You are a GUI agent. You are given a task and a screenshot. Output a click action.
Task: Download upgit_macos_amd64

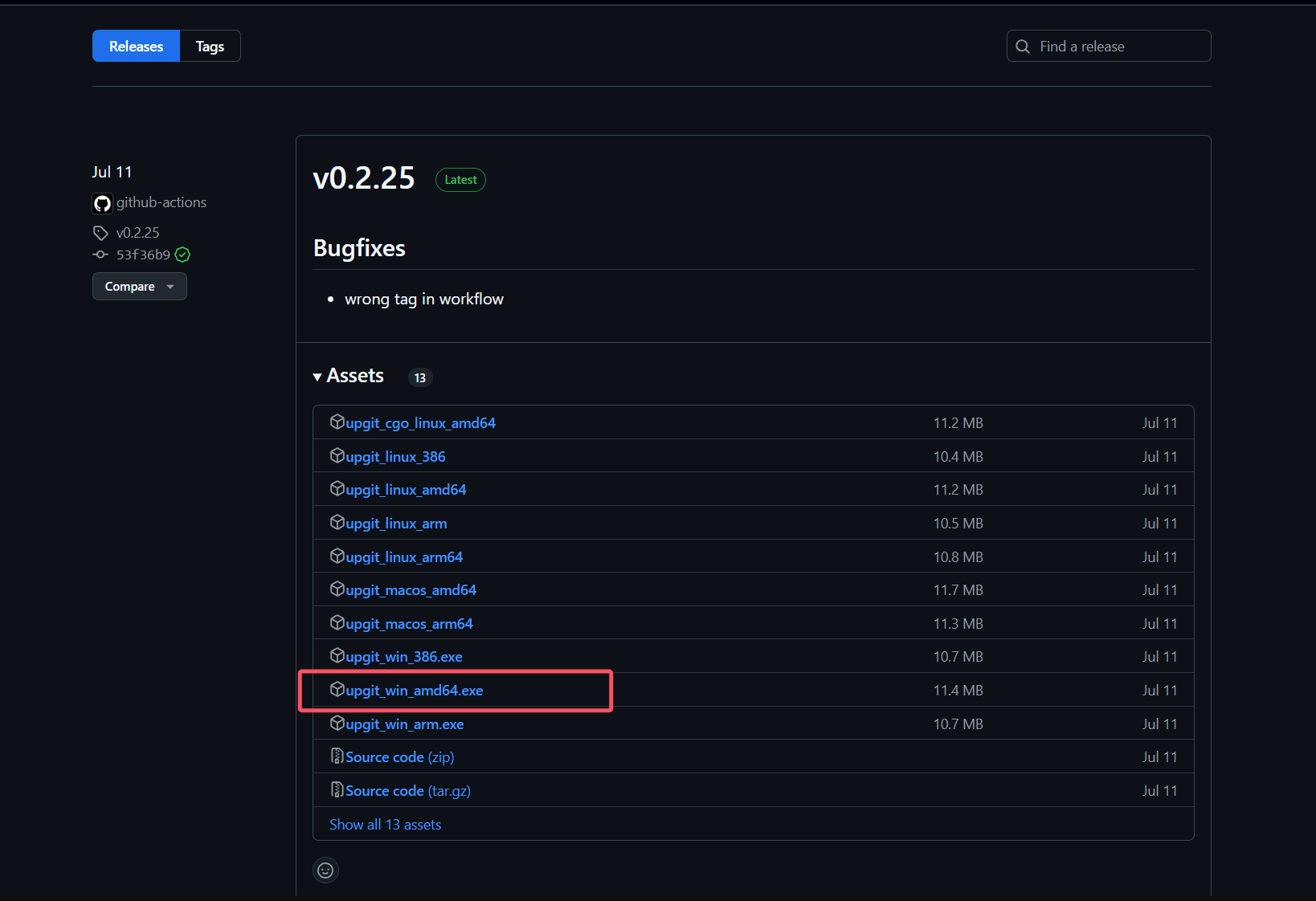(411, 590)
